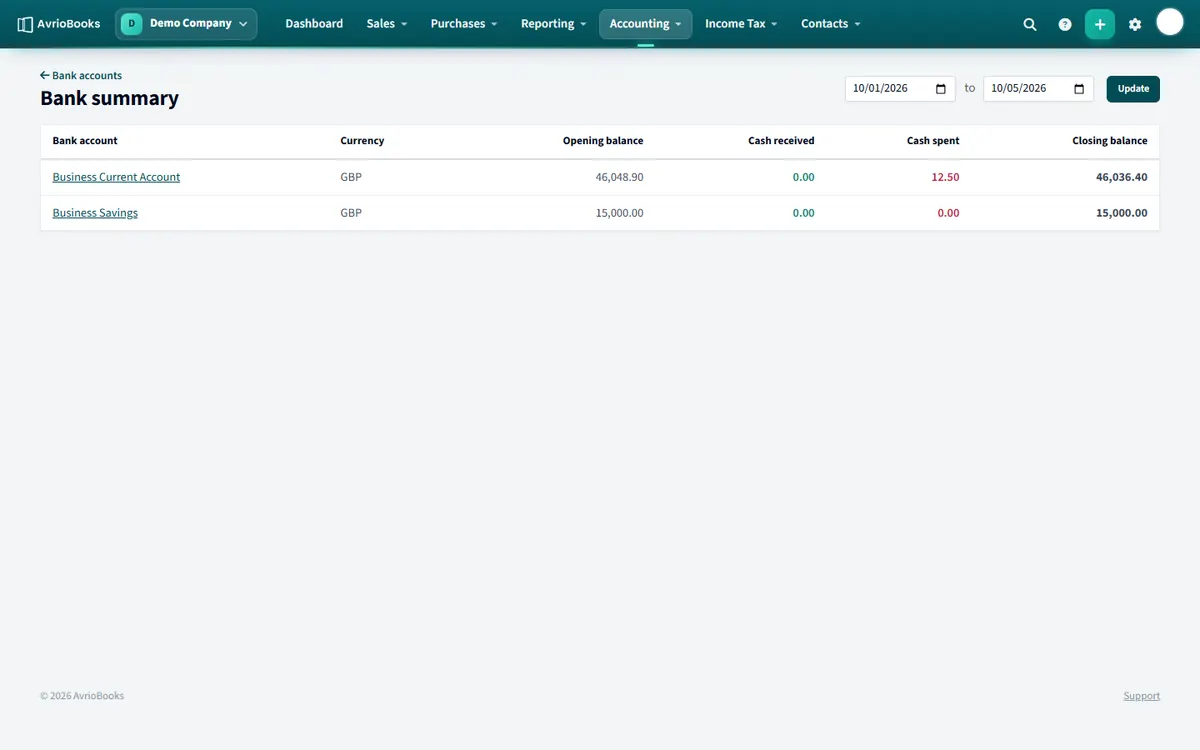The image size is (1200, 750).
Task: Click the 12.50 cash spent value
Action: (x=945, y=177)
